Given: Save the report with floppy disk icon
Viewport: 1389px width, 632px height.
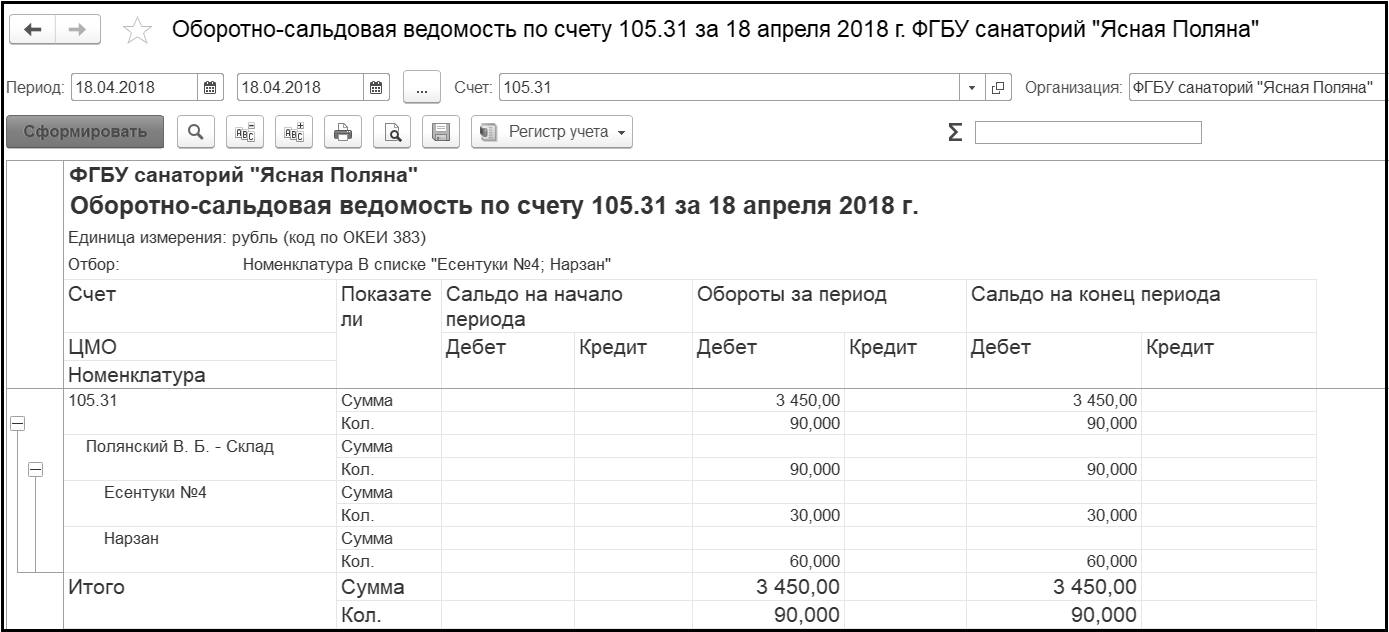Looking at the screenshot, I should coord(441,132).
